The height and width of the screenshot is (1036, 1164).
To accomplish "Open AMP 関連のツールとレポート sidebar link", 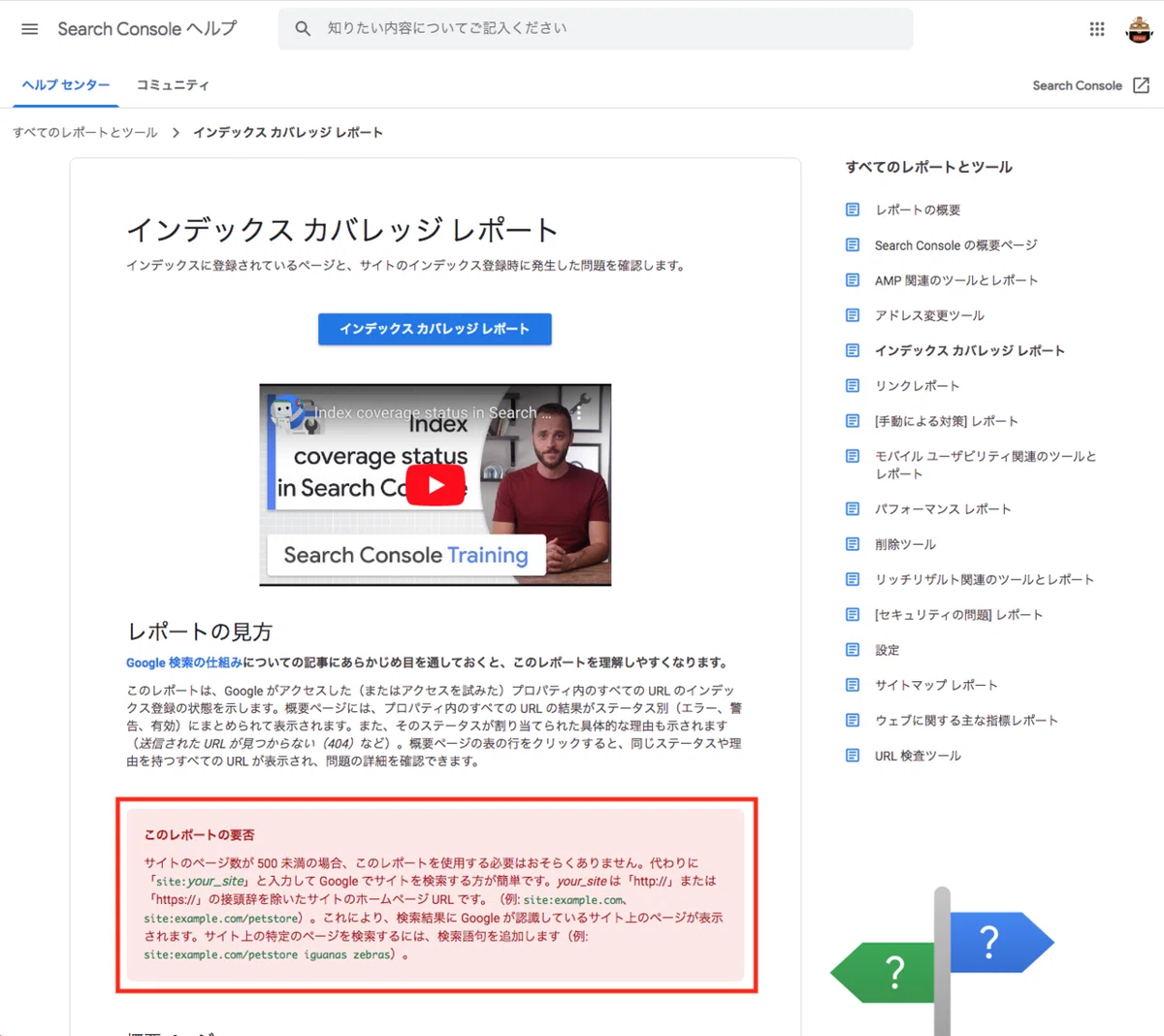I will tap(956, 280).
